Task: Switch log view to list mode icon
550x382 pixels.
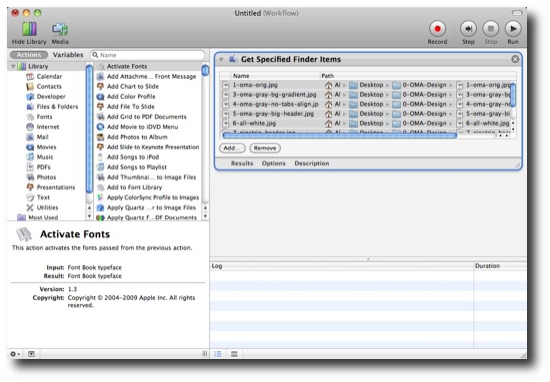Action: [218, 354]
